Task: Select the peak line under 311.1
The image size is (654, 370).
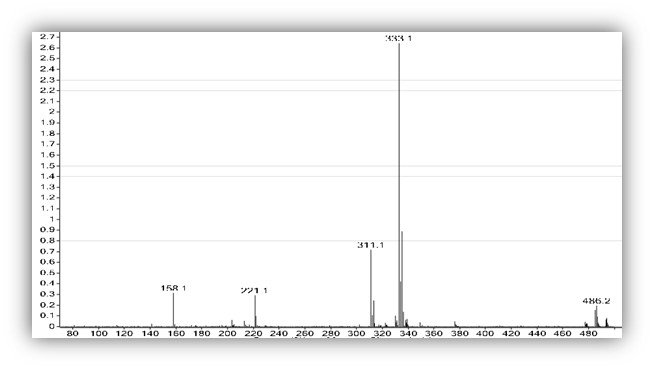Action: (x=371, y=288)
